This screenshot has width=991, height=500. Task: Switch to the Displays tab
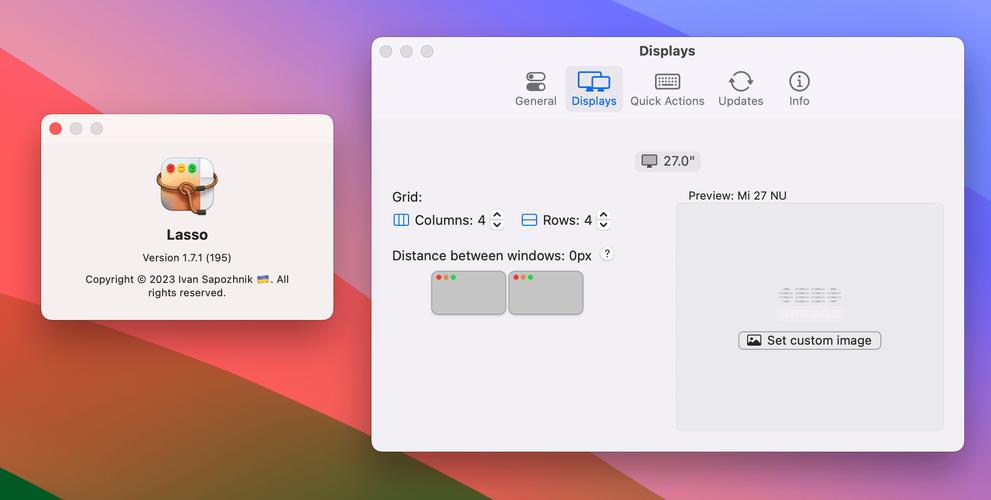(593, 89)
